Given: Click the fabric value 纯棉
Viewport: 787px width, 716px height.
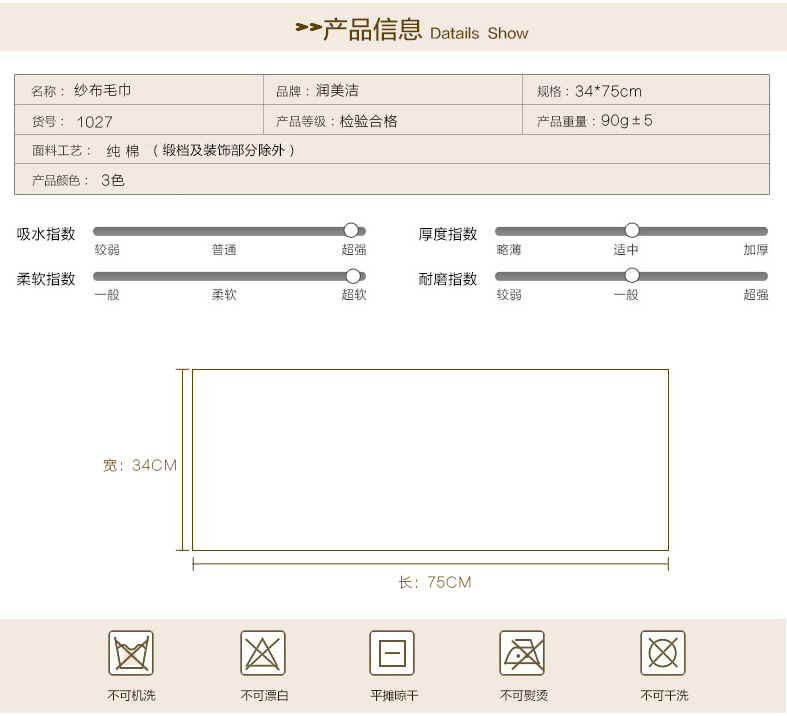Looking at the screenshot, I should click(x=123, y=151).
